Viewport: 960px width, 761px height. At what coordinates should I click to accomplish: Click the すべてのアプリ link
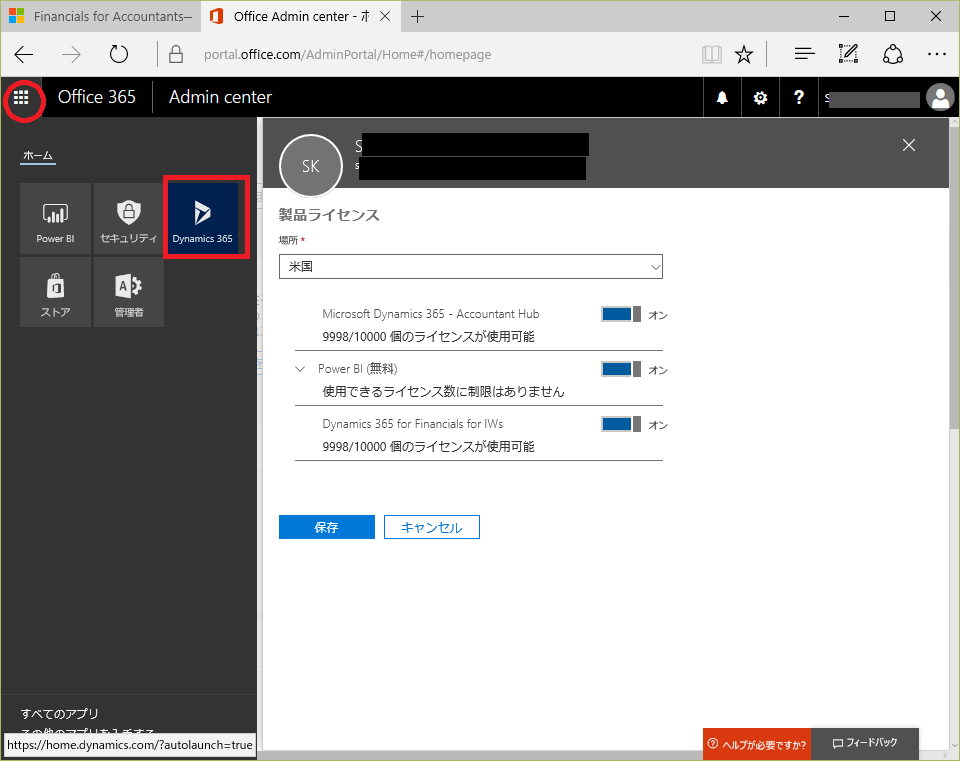tap(60, 713)
